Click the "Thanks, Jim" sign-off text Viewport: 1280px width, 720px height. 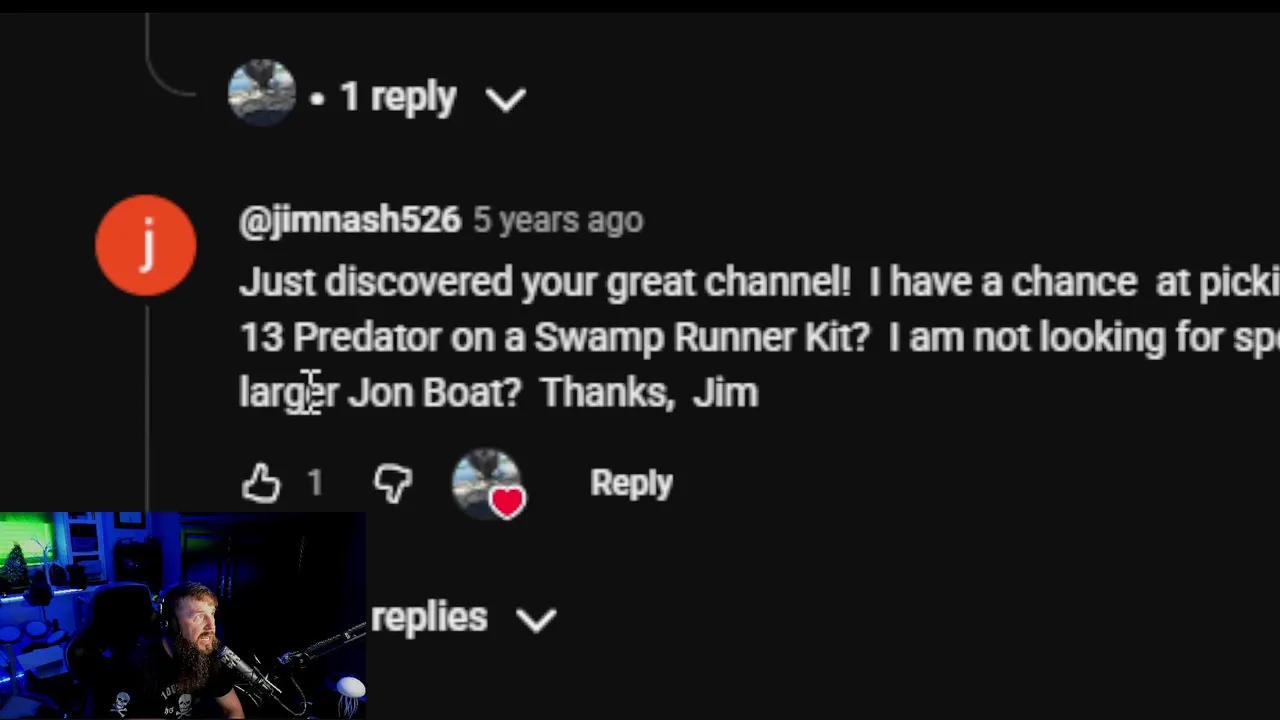(649, 392)
